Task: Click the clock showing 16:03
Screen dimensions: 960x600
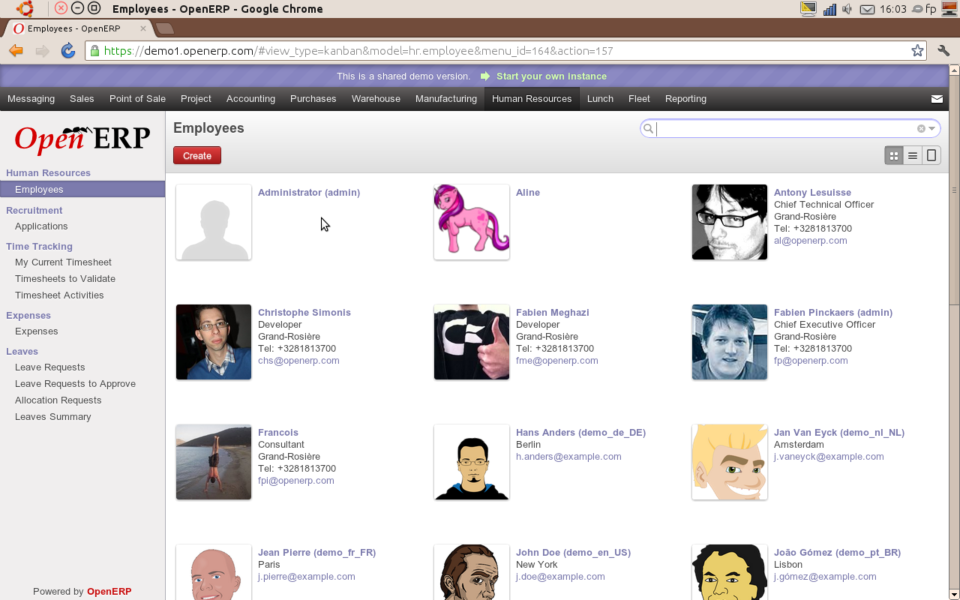Action: (893, 9)
